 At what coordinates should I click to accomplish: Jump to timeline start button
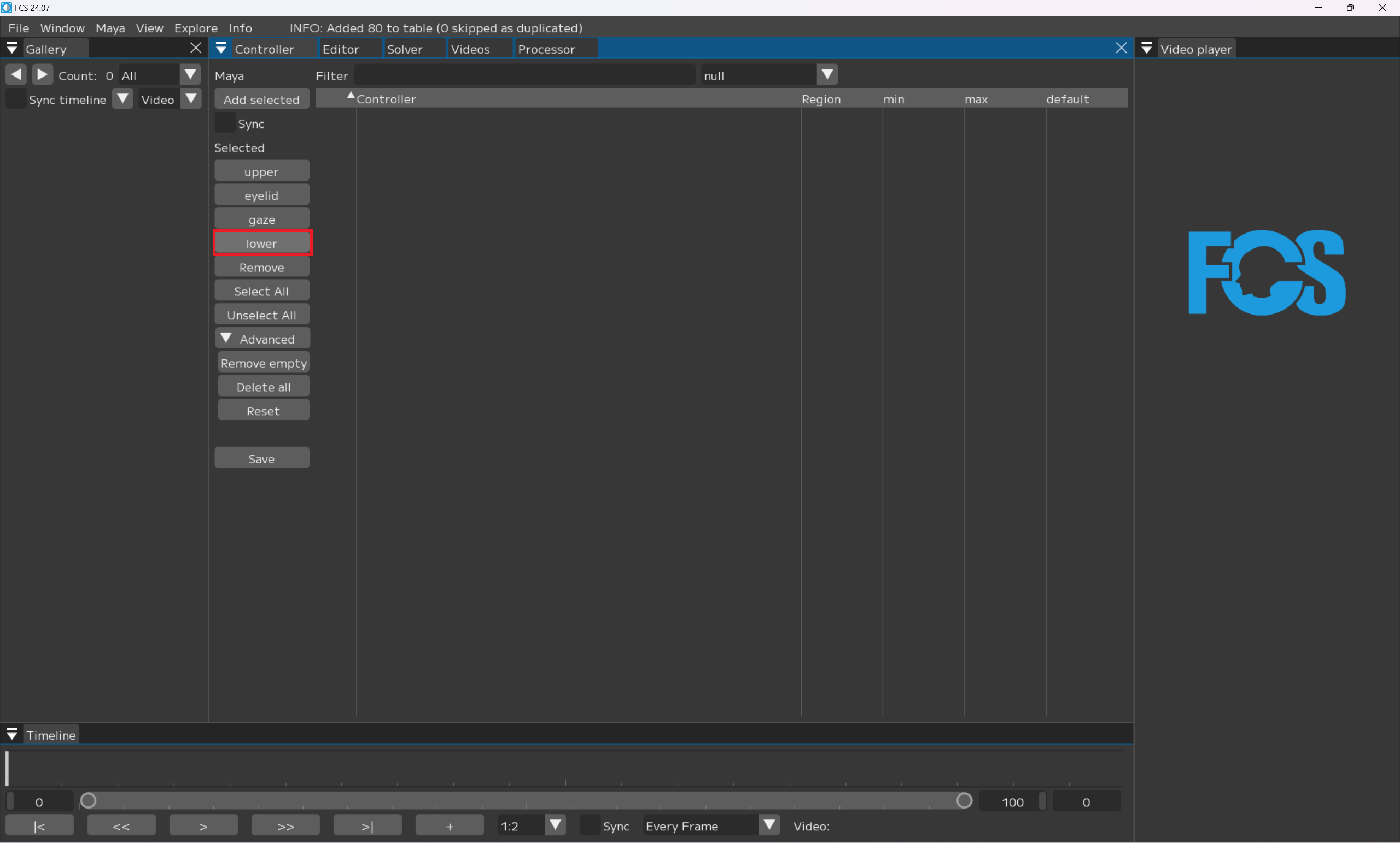point(39,825)
